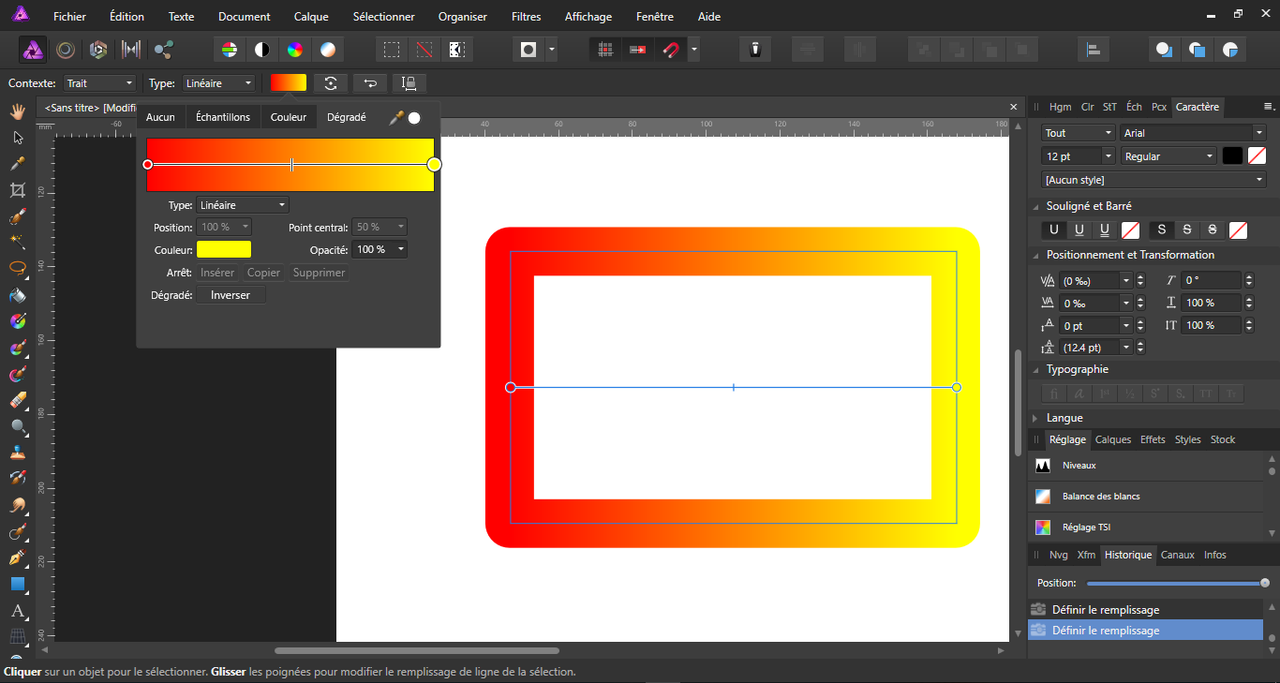Select the Artistic Text tool
The height and width of the screenshot is (683, 1280).
pos(17,610)
